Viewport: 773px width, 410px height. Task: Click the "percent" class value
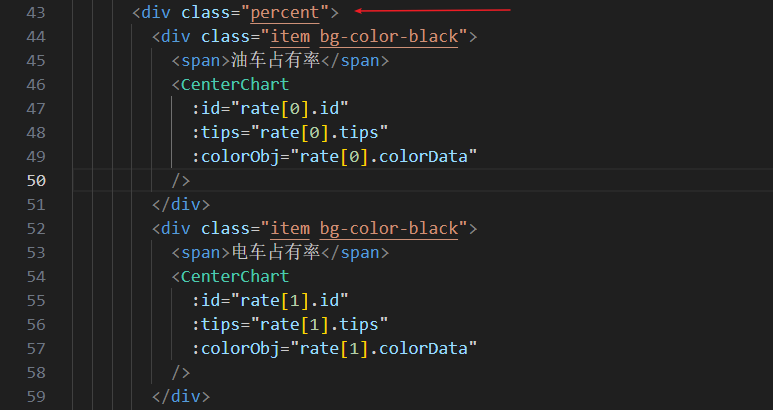(x=291, y=13)
